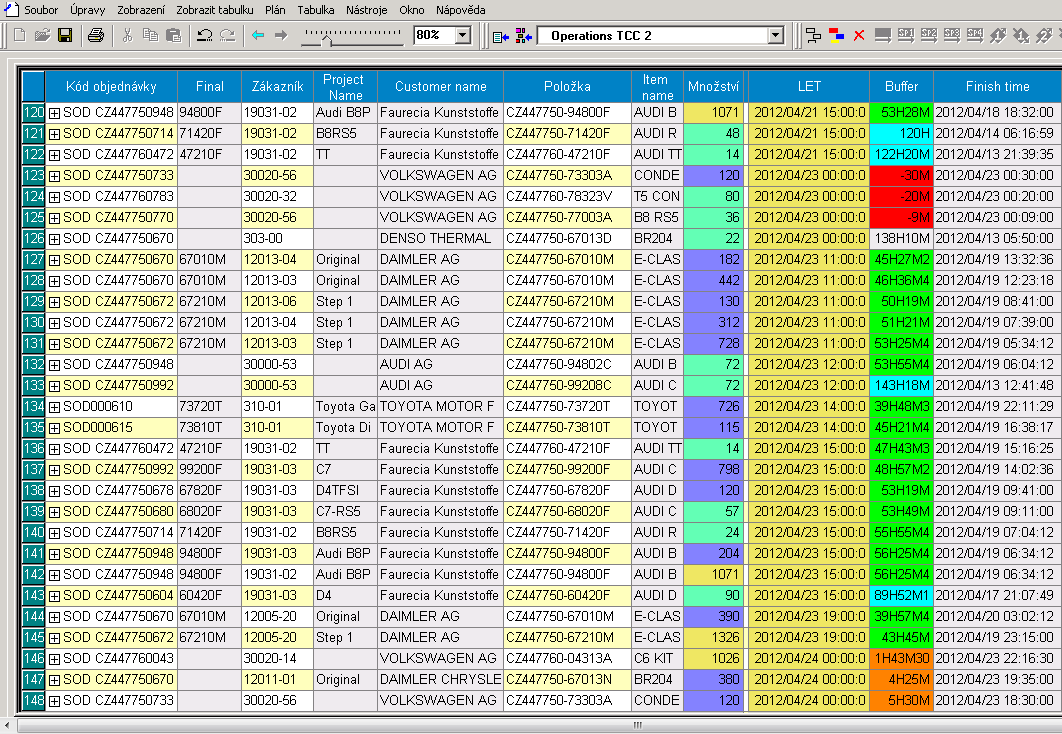1062x734 pixels.
Task: Click the gray forward arrow
Action: click(x=281, y=35)
